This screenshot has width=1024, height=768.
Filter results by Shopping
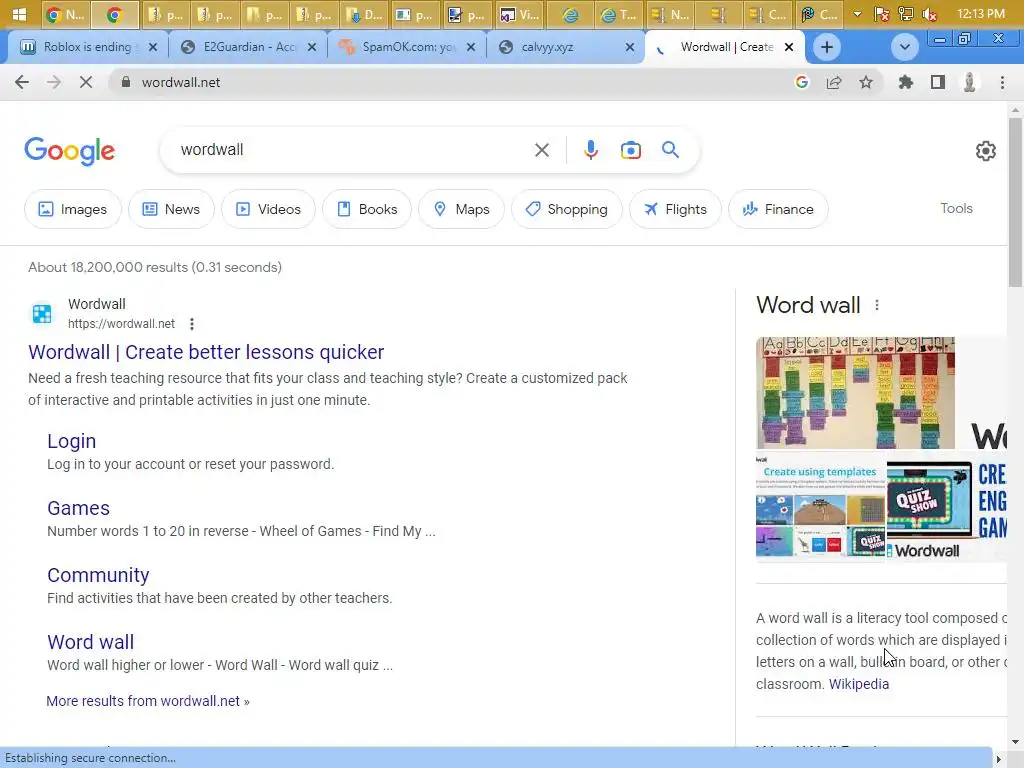point(567,209)
